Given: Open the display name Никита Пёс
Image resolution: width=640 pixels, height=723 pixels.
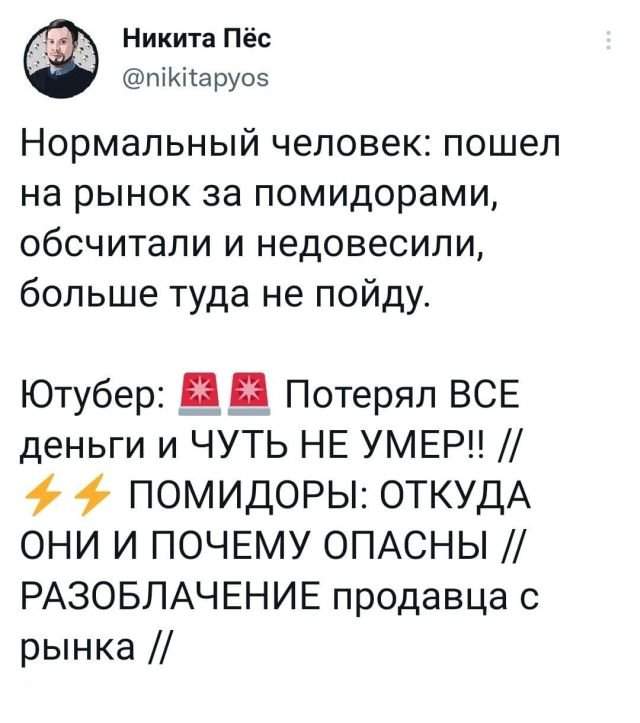Looking at the screenshot, I should (x=197, y=39).
